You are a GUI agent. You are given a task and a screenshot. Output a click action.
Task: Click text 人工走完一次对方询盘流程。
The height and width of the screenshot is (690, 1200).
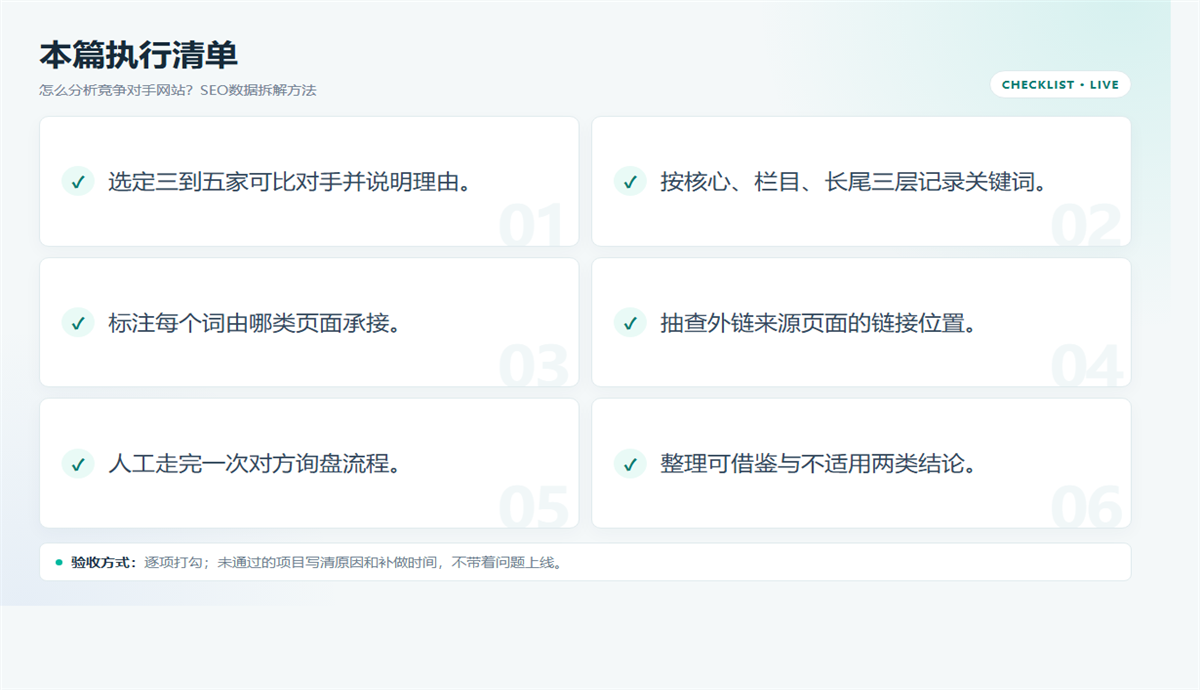coord(256,464)
